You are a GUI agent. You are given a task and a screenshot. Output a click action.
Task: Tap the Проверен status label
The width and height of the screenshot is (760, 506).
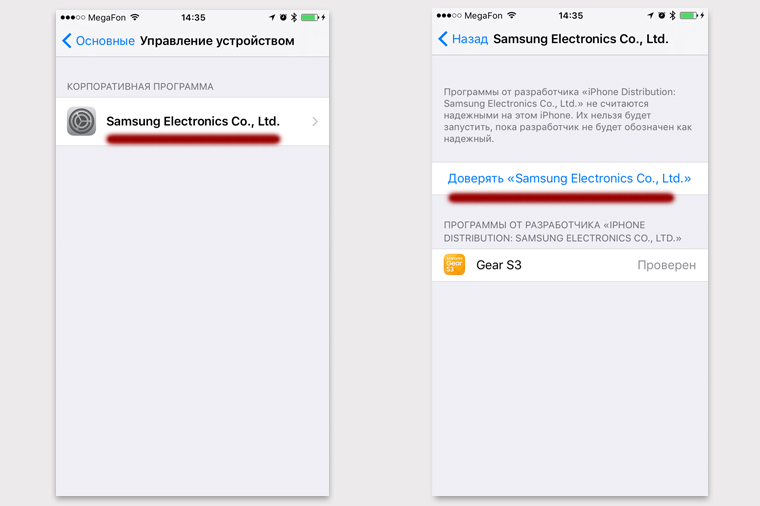pos(666,265)
